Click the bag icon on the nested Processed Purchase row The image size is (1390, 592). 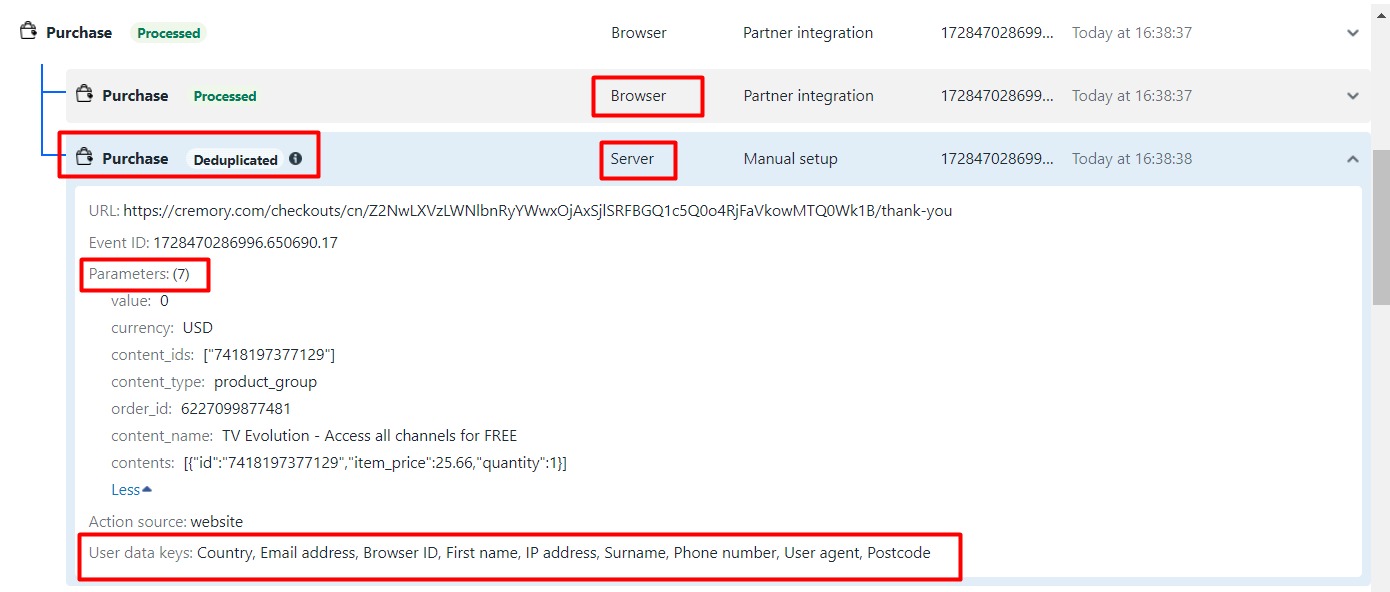pos(85,95)
